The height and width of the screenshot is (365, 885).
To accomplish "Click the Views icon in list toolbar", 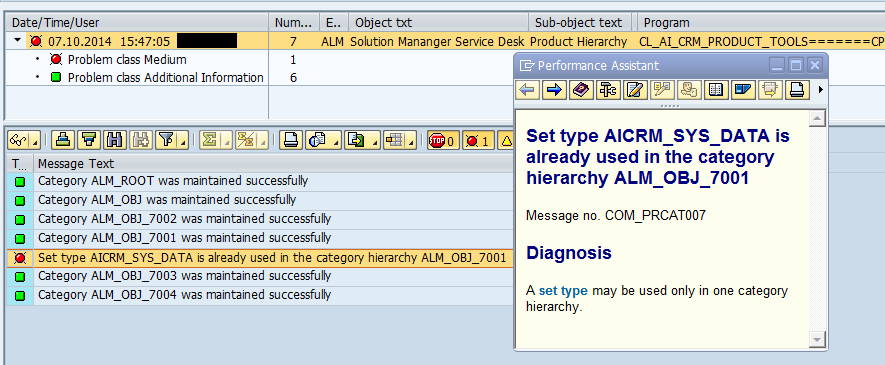I will click(317, 139).
